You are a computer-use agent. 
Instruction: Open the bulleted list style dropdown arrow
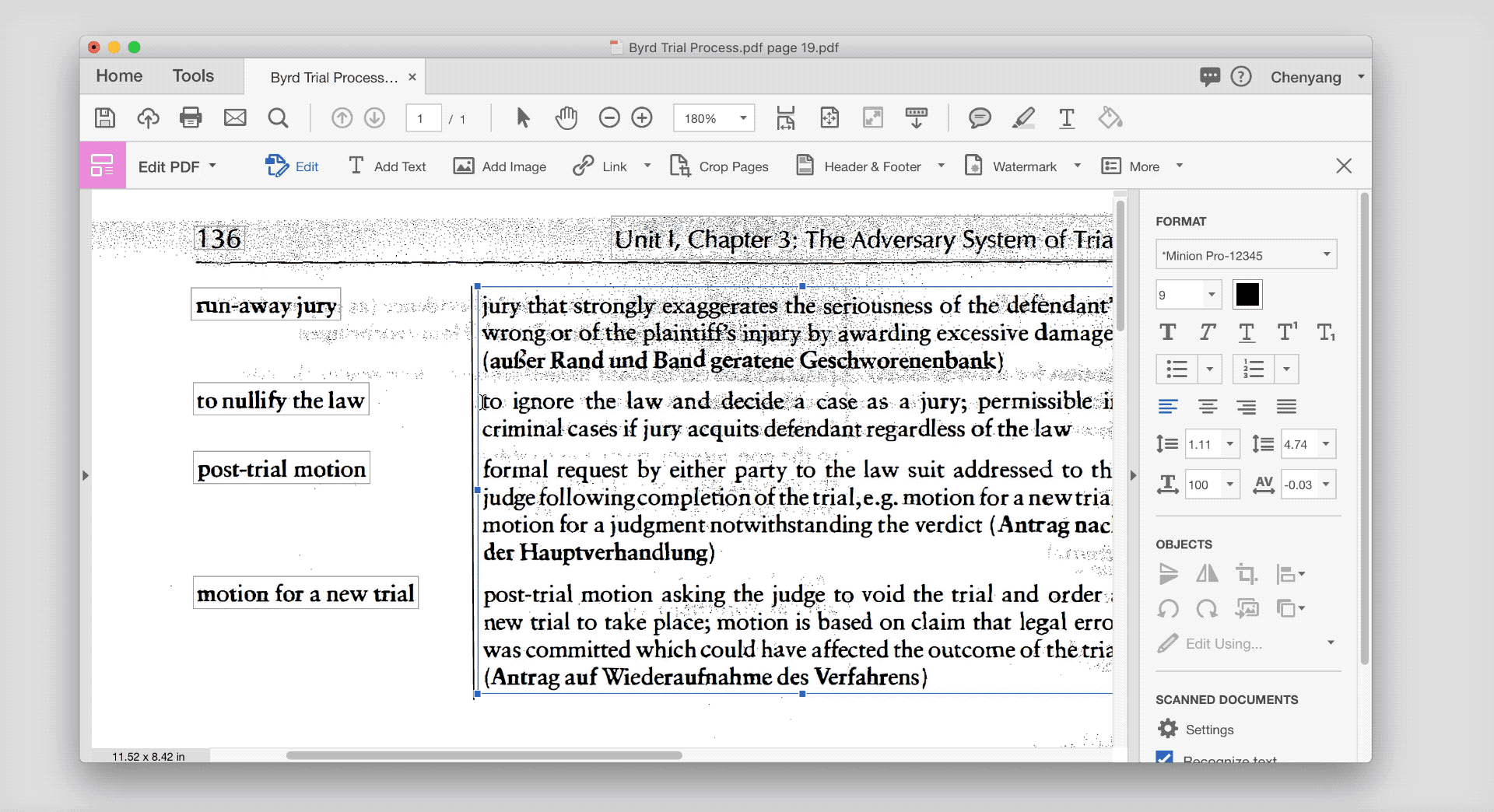point(1210,369)
